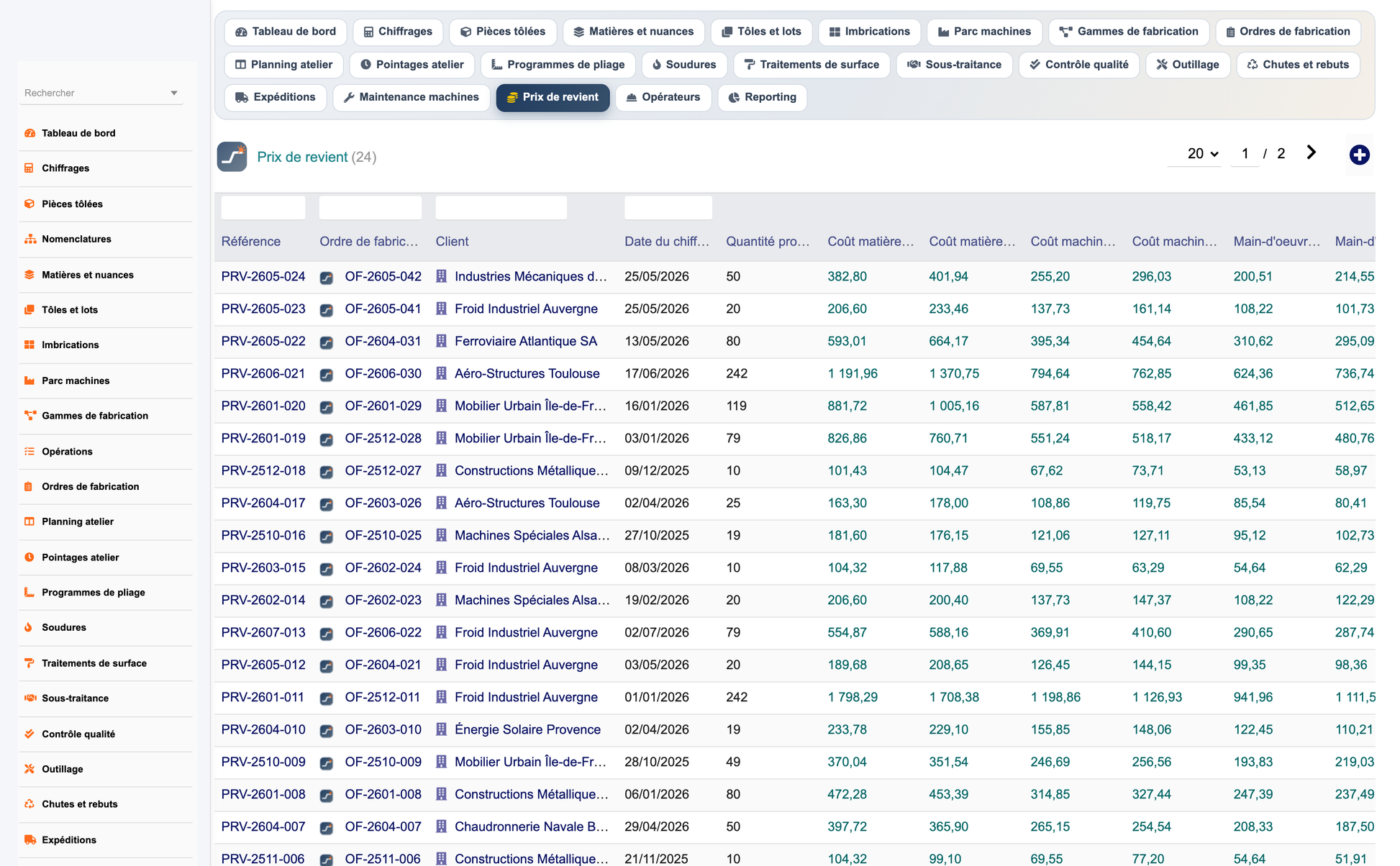The width and height of the screenshot is (1400, 866).
Task: Open Planning atelier from sidebar
Action: click(78, 522)
